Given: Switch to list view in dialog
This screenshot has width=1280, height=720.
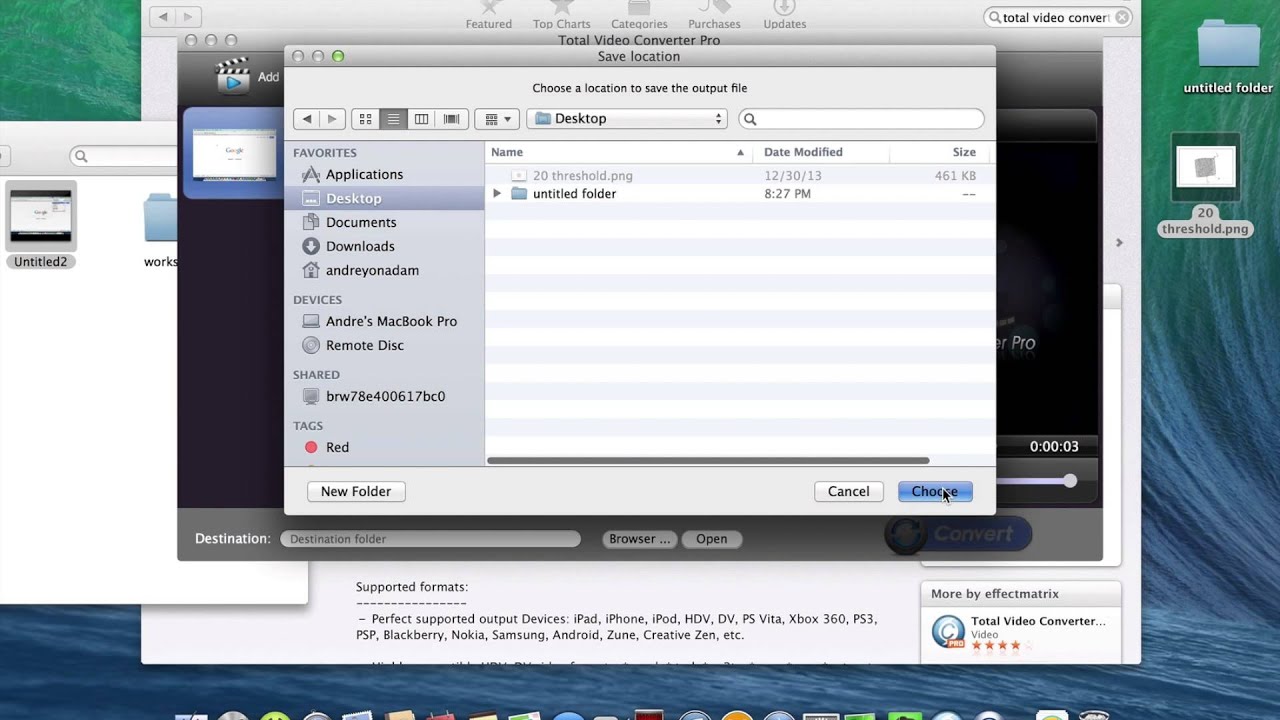Looking at the screenshot, I should (393, 119).
